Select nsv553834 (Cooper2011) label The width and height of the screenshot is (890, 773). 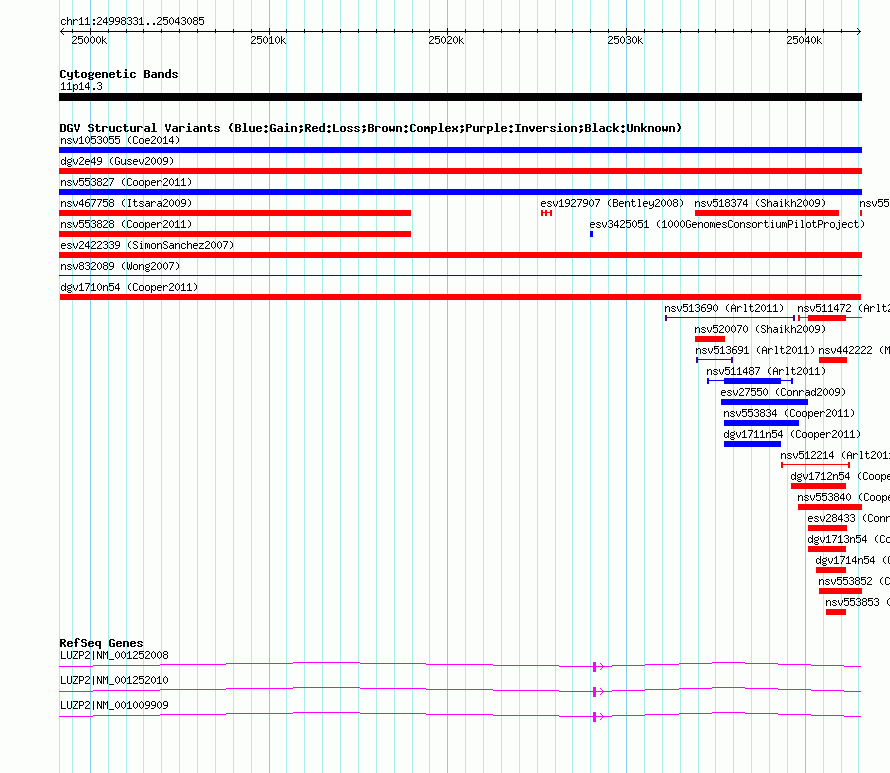tap(789, 413)
